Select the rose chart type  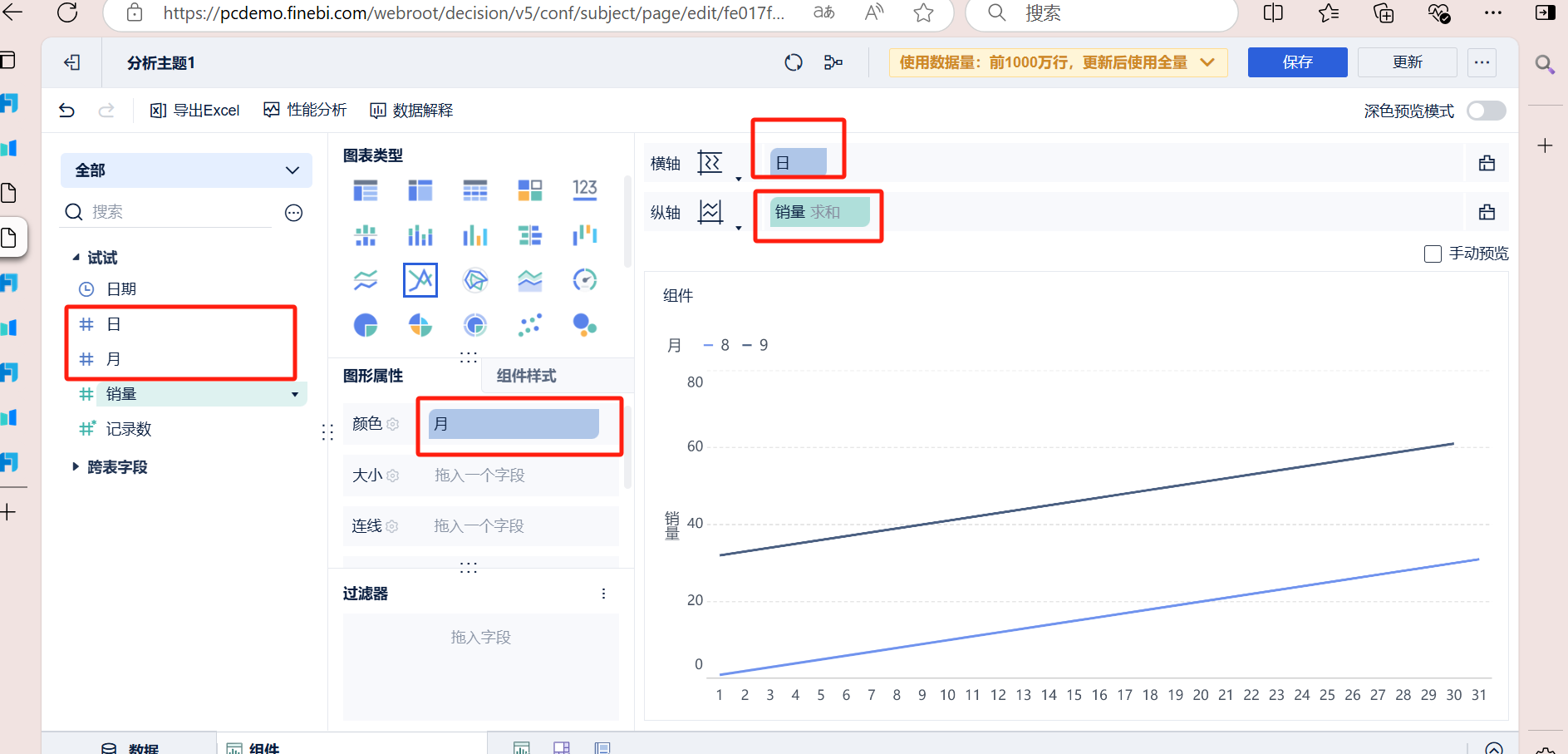pos(420,325)
